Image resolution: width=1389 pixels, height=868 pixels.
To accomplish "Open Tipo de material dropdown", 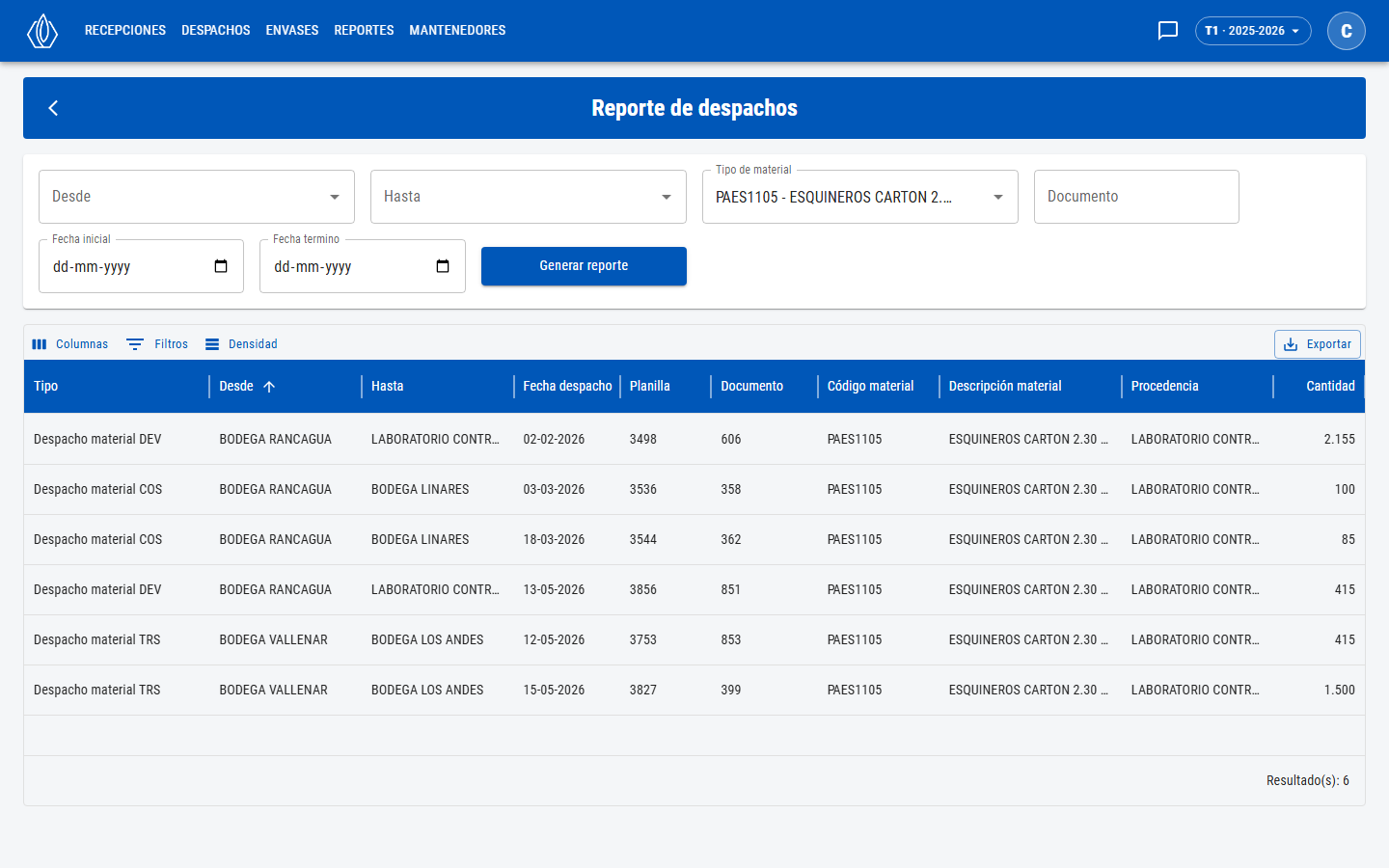I will (860, 197).
